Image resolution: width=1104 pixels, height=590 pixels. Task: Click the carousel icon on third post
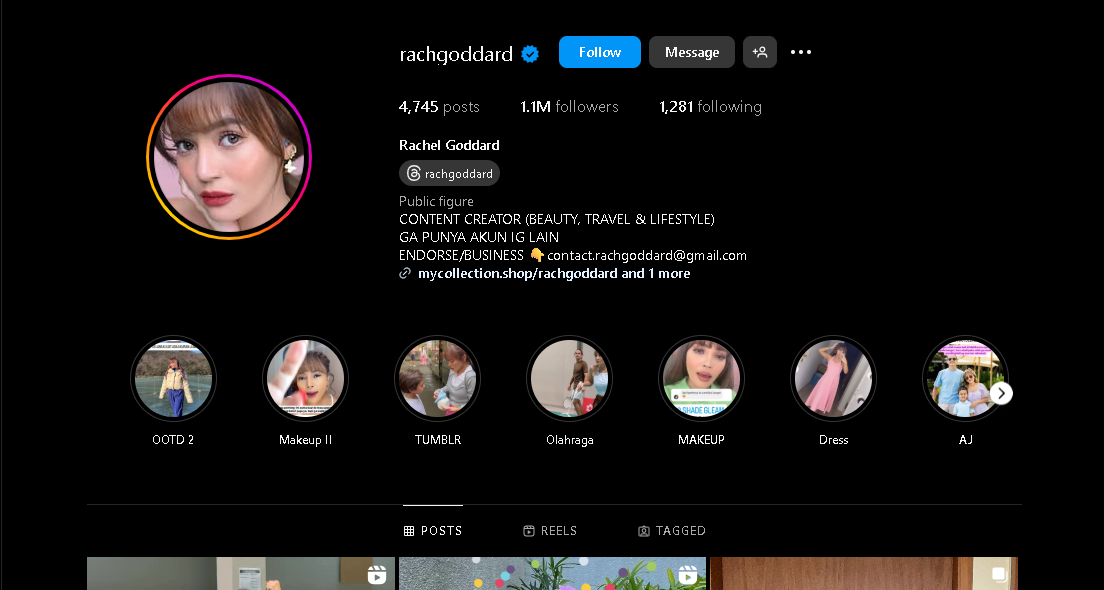(x=998, y=575)
